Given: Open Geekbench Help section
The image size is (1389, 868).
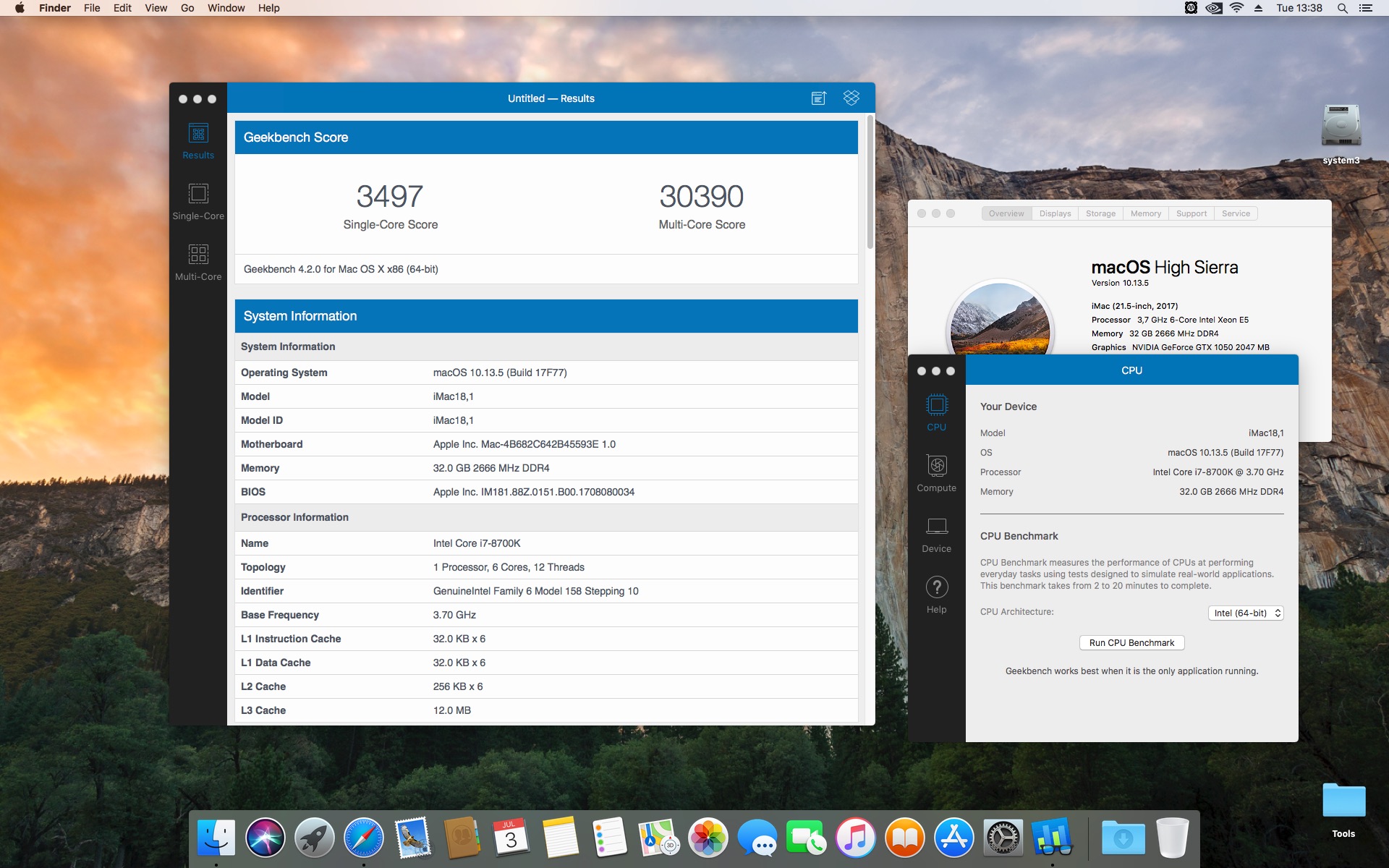Looking at the screenshot, I should (x=936, y=595).
